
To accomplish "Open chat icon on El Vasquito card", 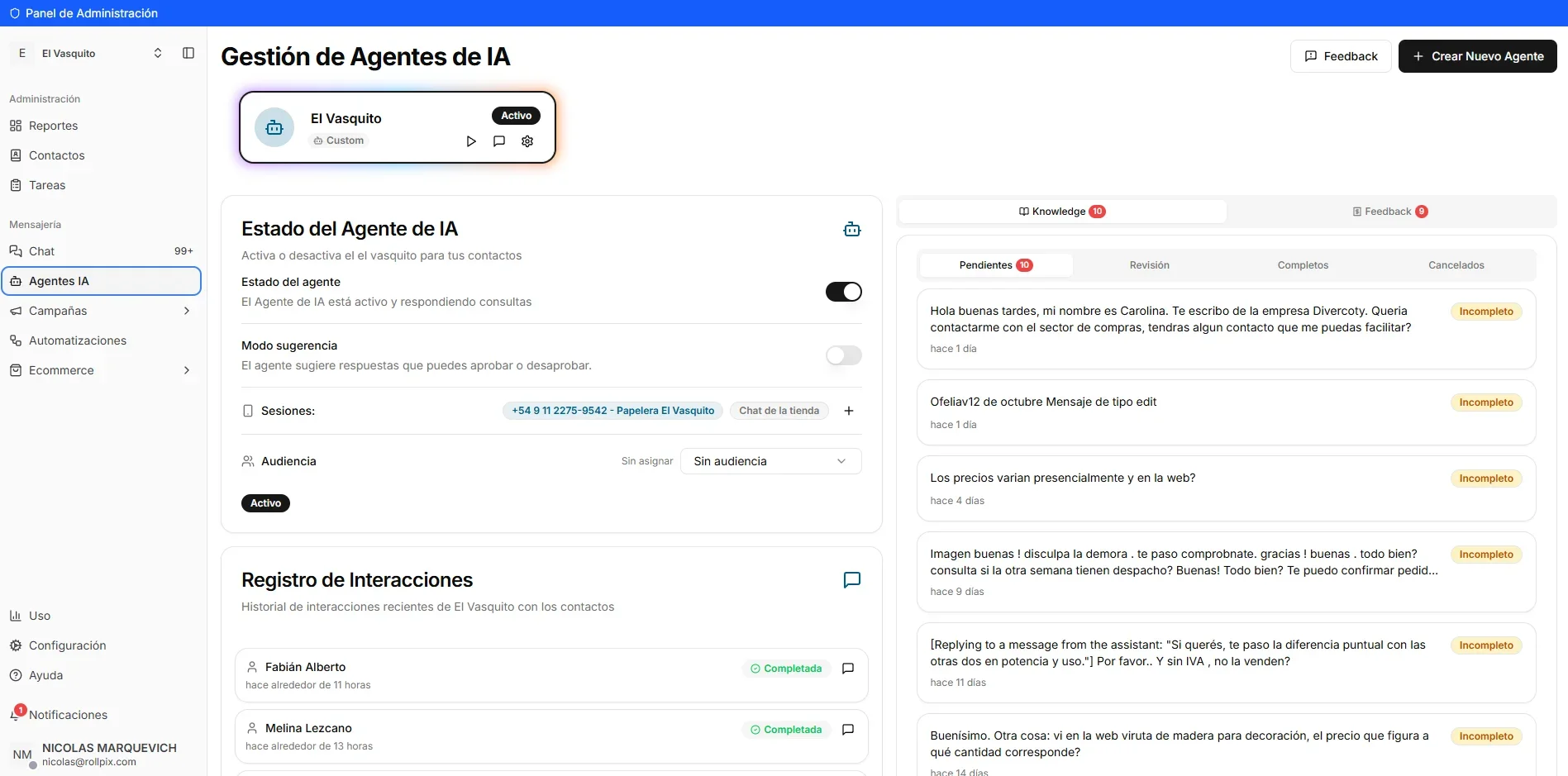I will tap(499, 141).
